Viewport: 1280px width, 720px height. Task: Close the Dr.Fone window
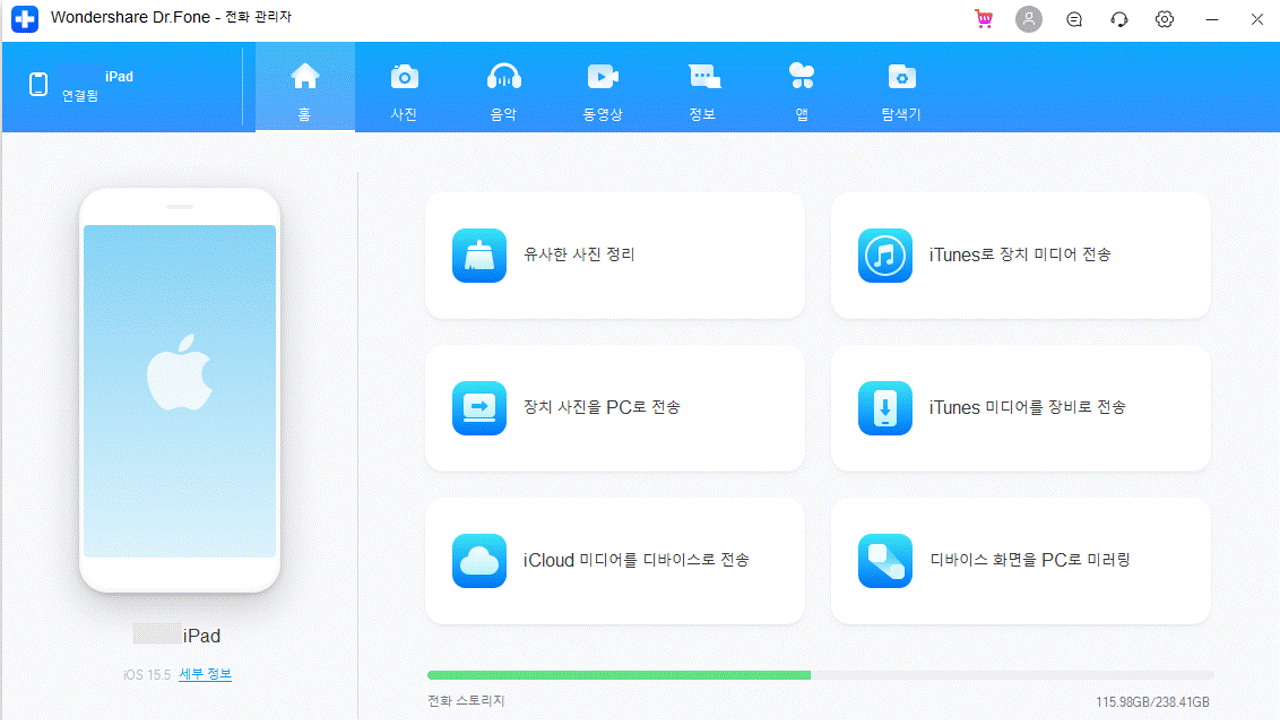point(1257,19)
